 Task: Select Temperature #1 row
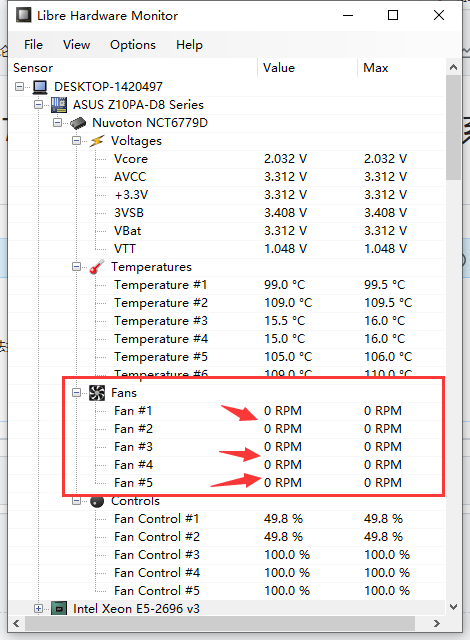[227, 285]
